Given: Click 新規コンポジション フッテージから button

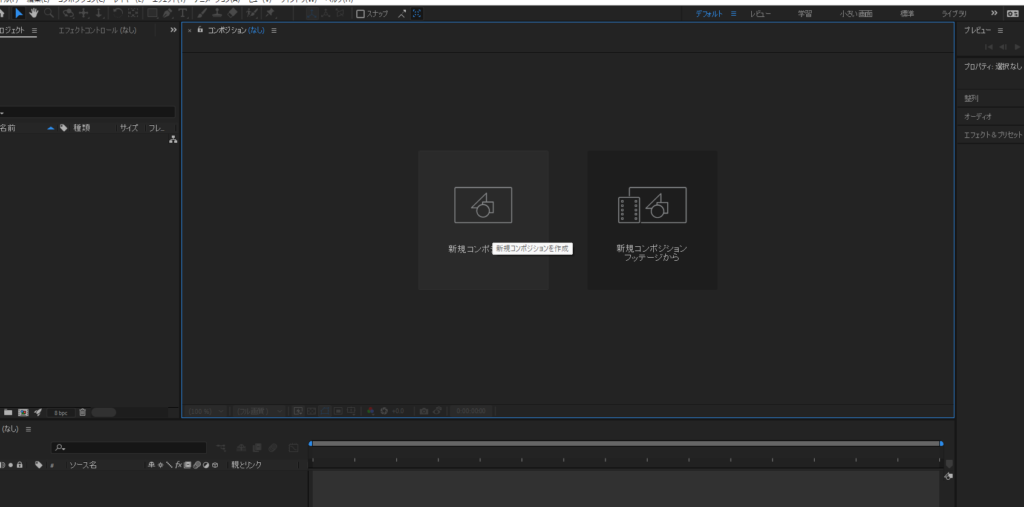Looking at the screenshot, I should pyautogui.click(x=652, y=220).
